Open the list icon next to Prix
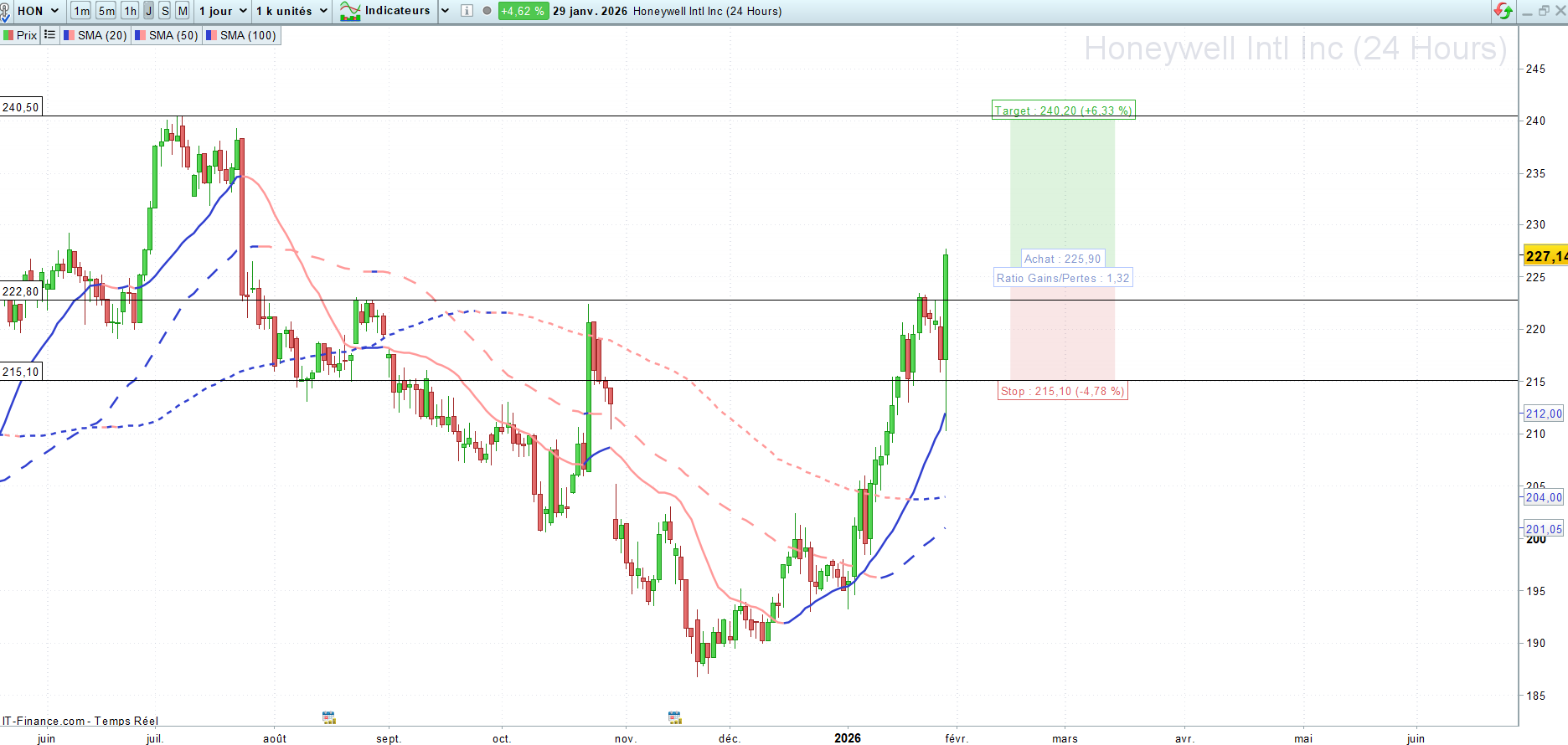This screenshot has height=745, width=1568. [49, 35]
